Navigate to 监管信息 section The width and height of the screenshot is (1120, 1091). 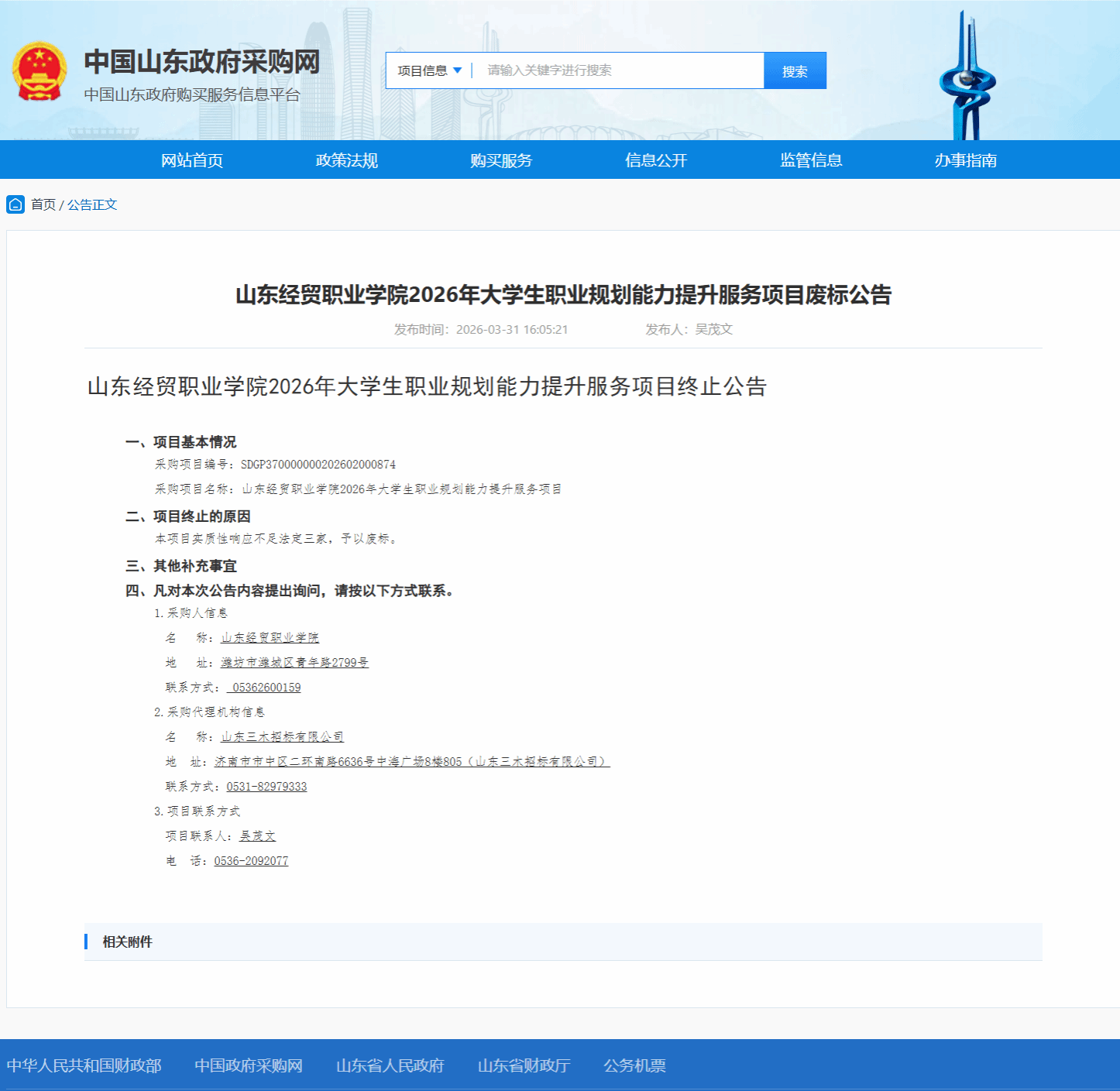coord(811,160)
